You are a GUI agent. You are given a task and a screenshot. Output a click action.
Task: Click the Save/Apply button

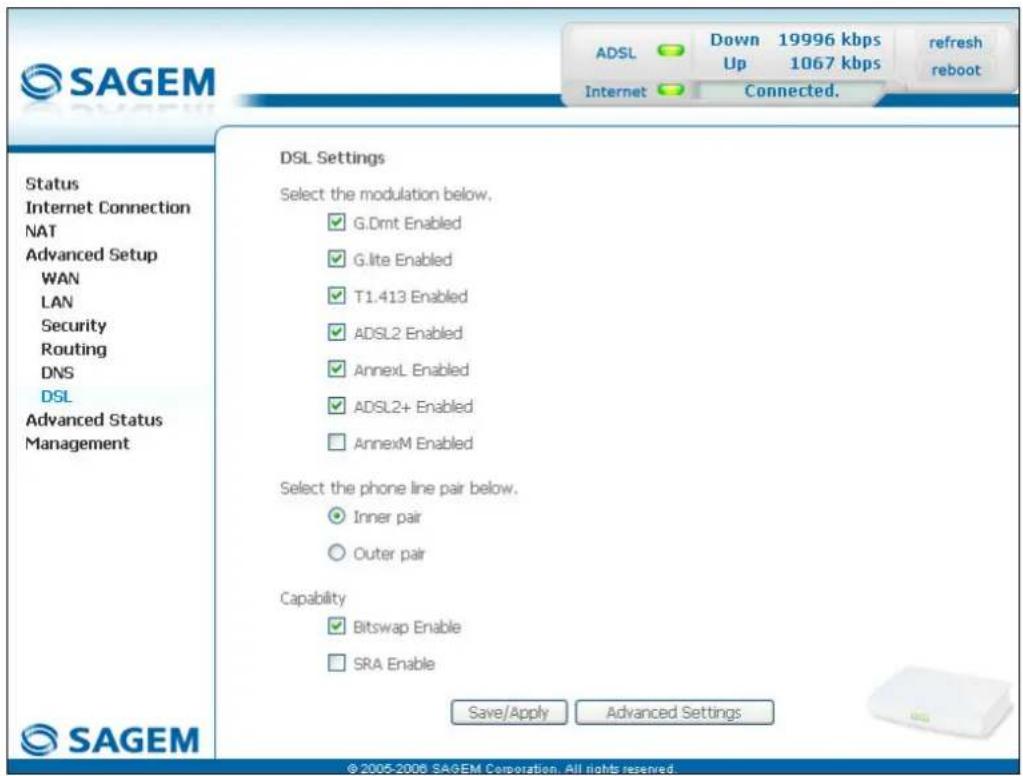(509, 712)
